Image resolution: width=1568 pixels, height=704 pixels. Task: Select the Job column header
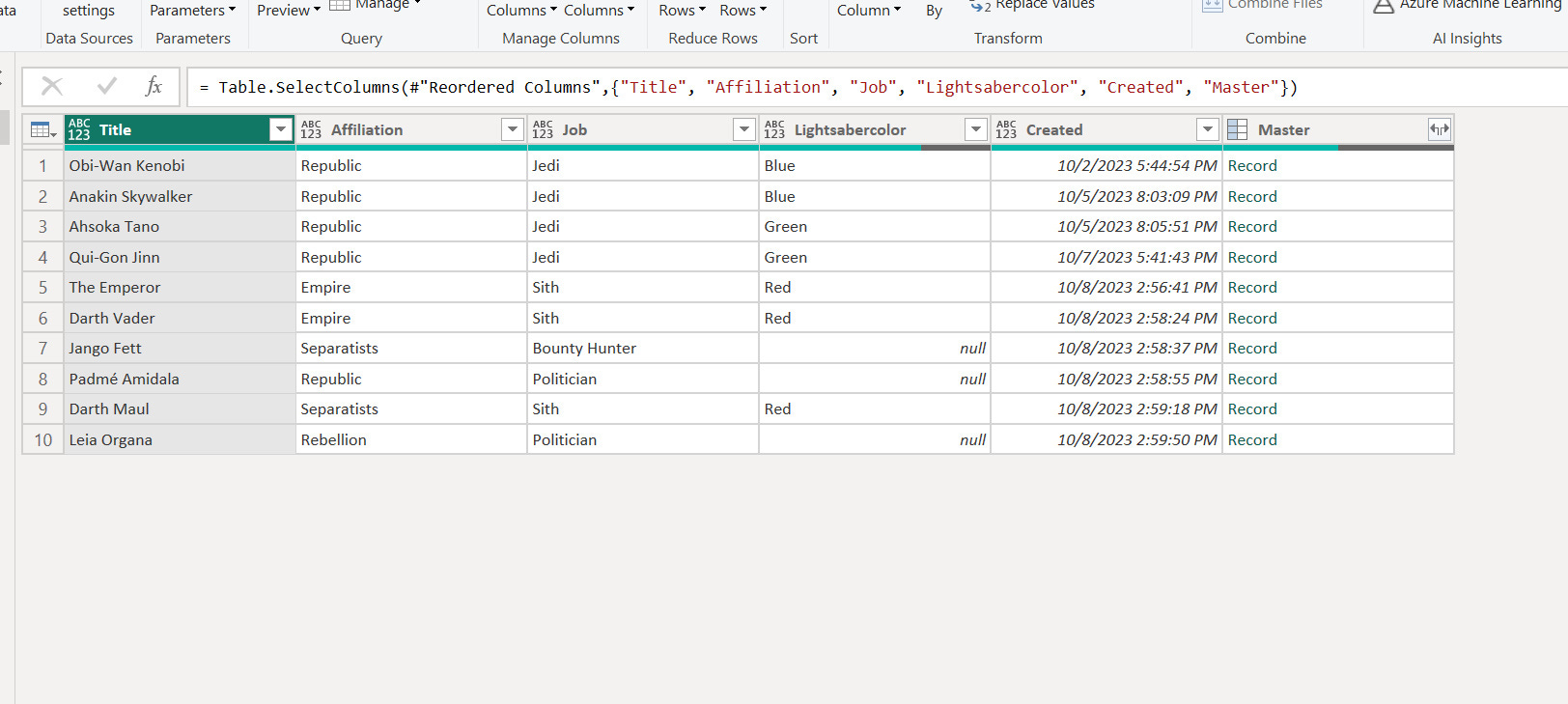coord(644,129)
